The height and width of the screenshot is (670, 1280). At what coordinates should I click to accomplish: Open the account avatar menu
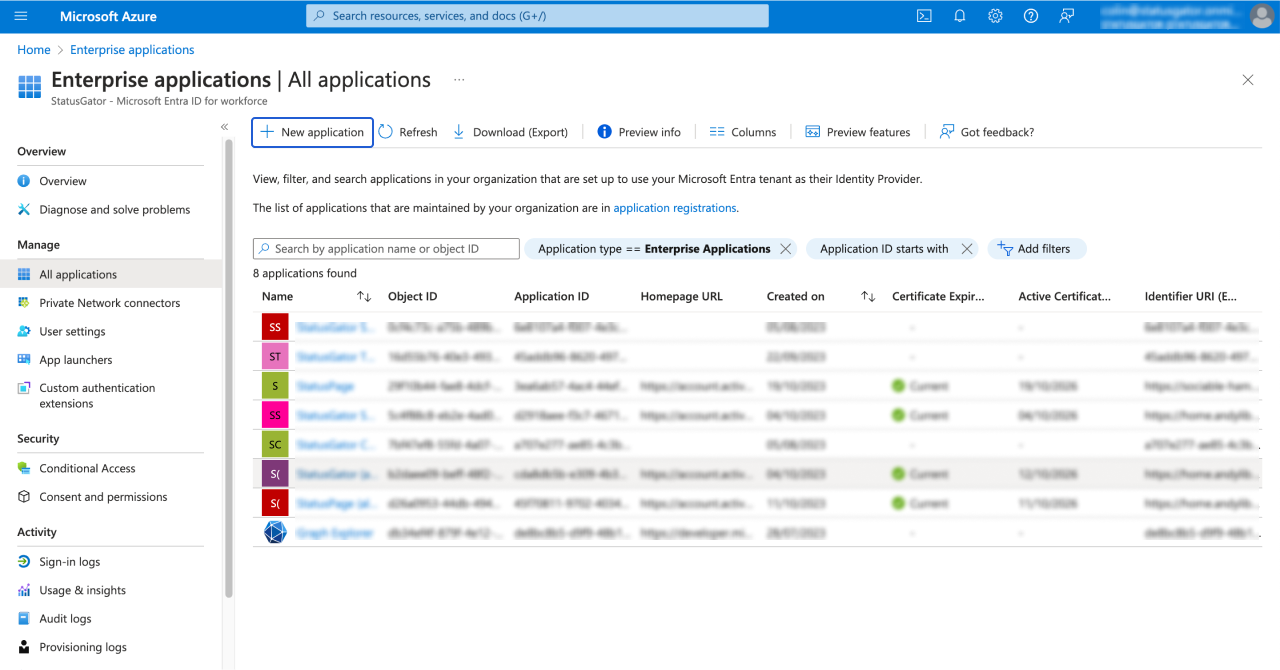pos(1262,16)
